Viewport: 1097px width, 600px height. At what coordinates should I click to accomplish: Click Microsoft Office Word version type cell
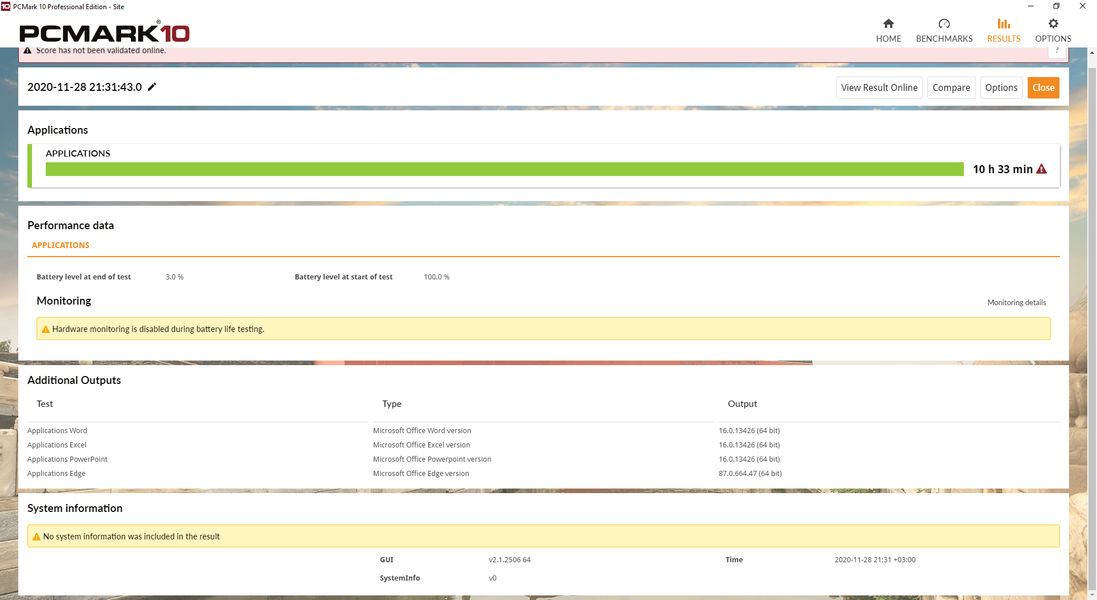click(x=422, y=431)
